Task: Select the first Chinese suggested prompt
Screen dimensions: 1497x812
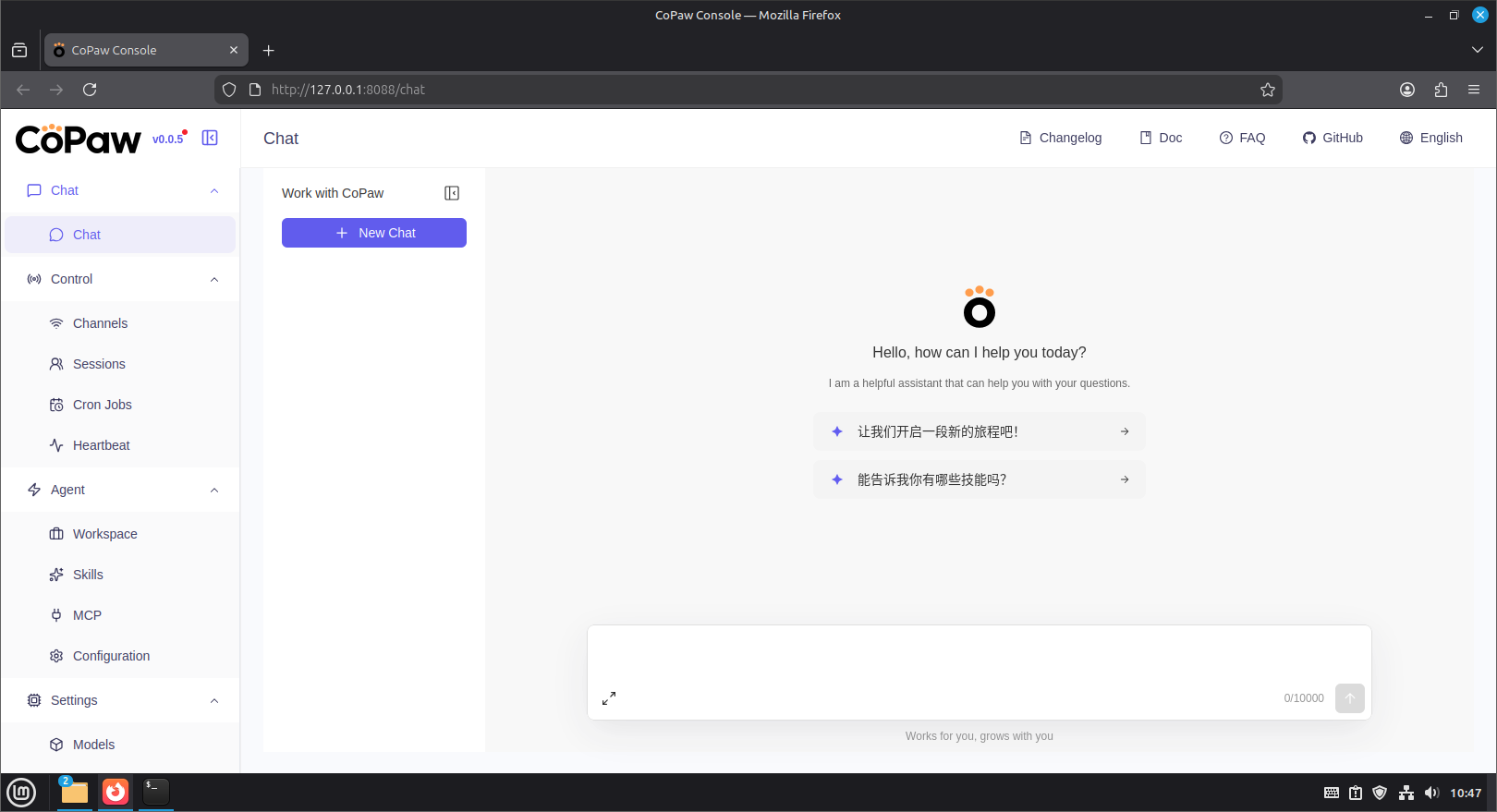Action: pyautogui.click(x=979, y=431)
